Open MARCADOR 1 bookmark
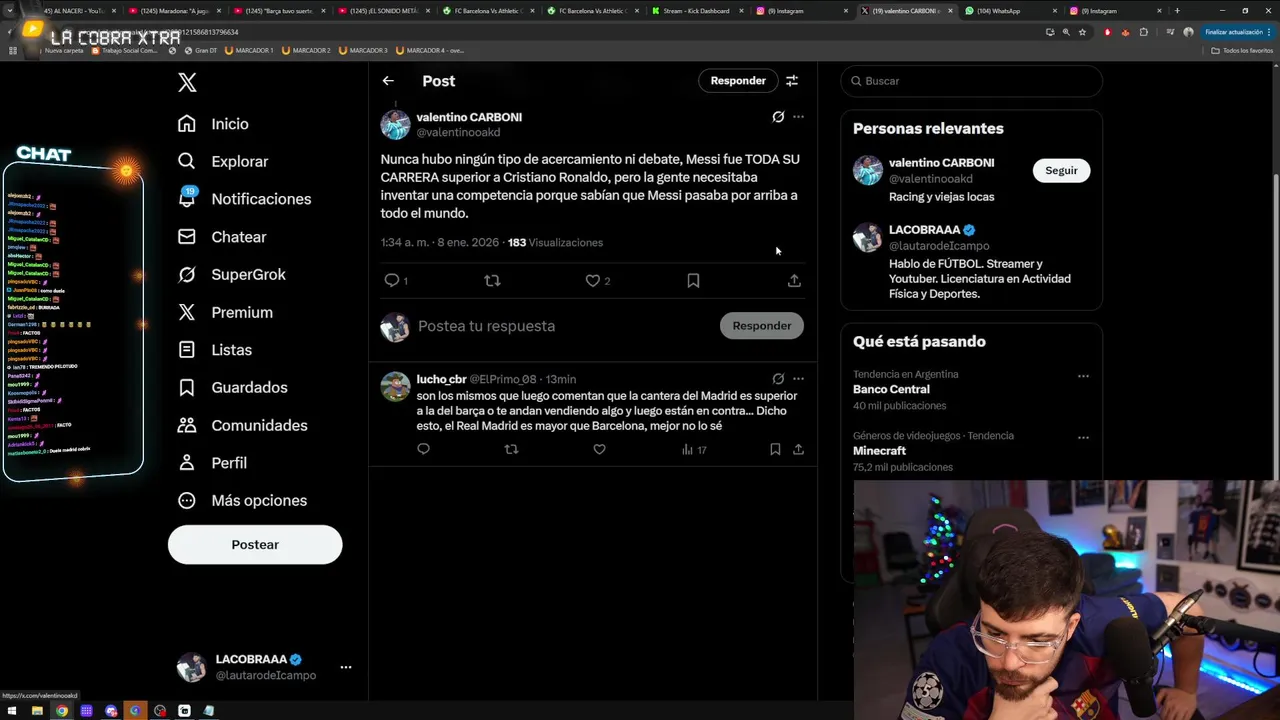Screen dimensions: 1280x720 click(x=249, y=50)
